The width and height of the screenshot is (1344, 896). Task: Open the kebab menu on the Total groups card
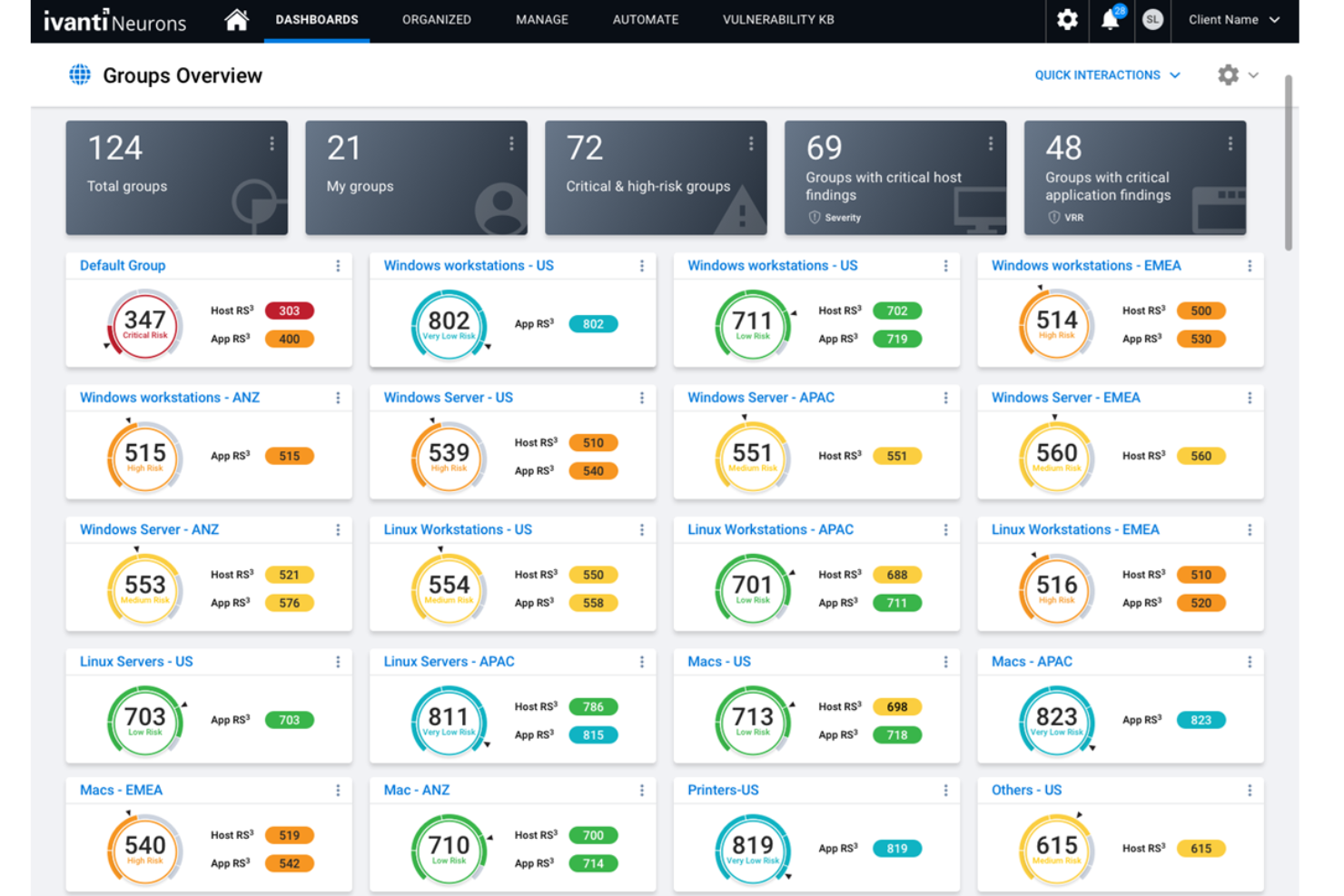tap(270, 143)
